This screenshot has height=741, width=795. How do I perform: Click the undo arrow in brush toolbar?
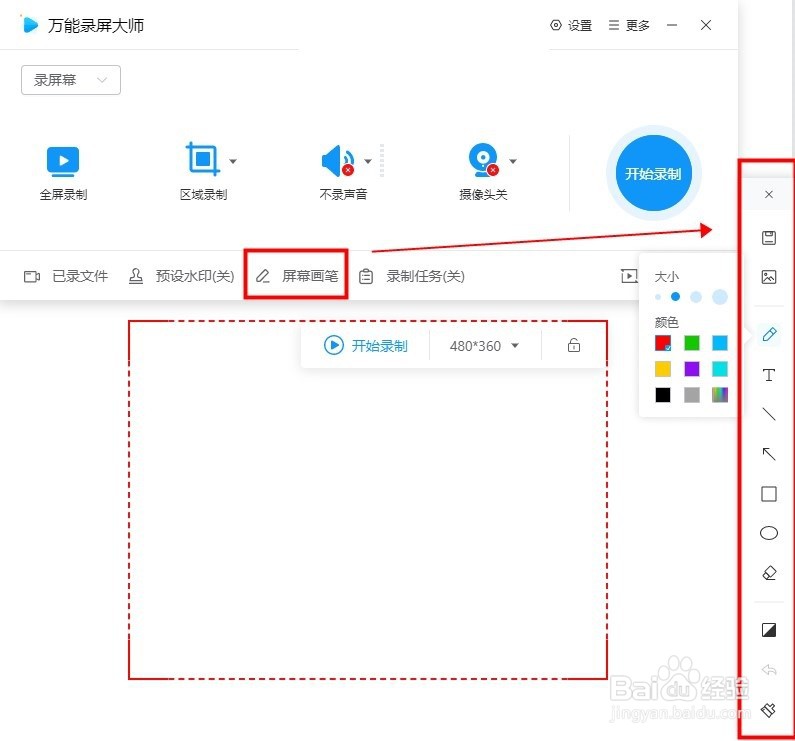[x=769, y=670]
